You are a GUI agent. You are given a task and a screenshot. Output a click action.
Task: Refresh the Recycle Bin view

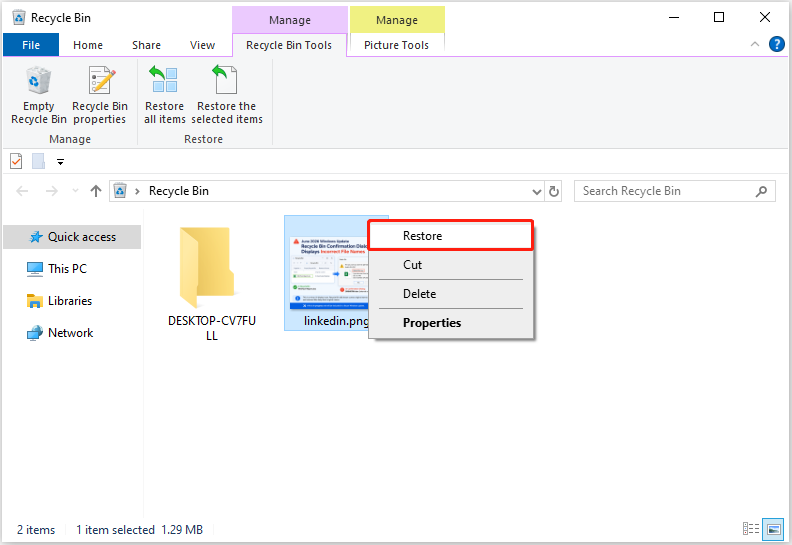[x=554, y=191]
